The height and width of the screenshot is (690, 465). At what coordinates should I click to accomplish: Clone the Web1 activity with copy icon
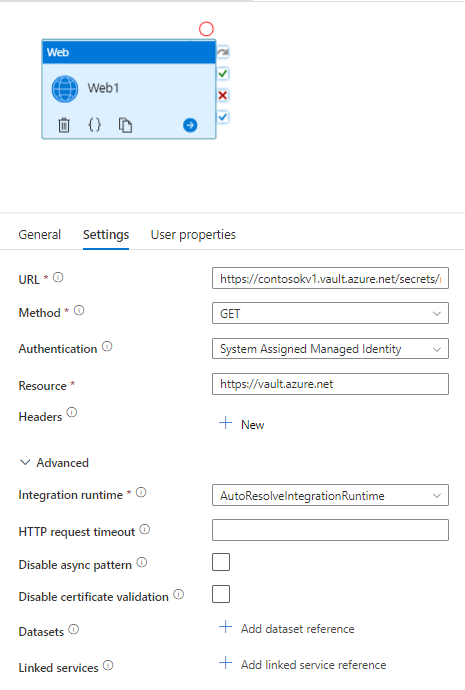point(125,125)
